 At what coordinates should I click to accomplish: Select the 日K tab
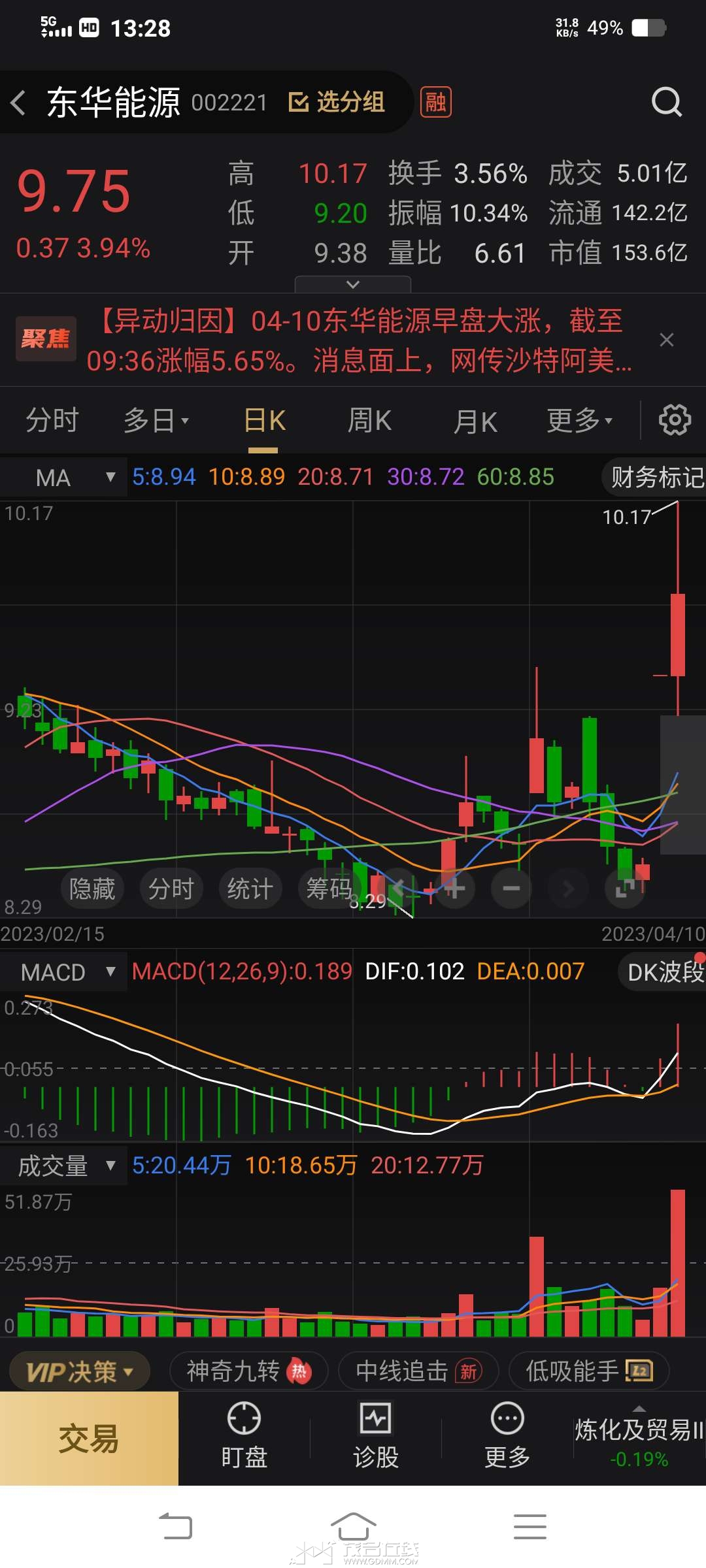click(x=264, y=421)
